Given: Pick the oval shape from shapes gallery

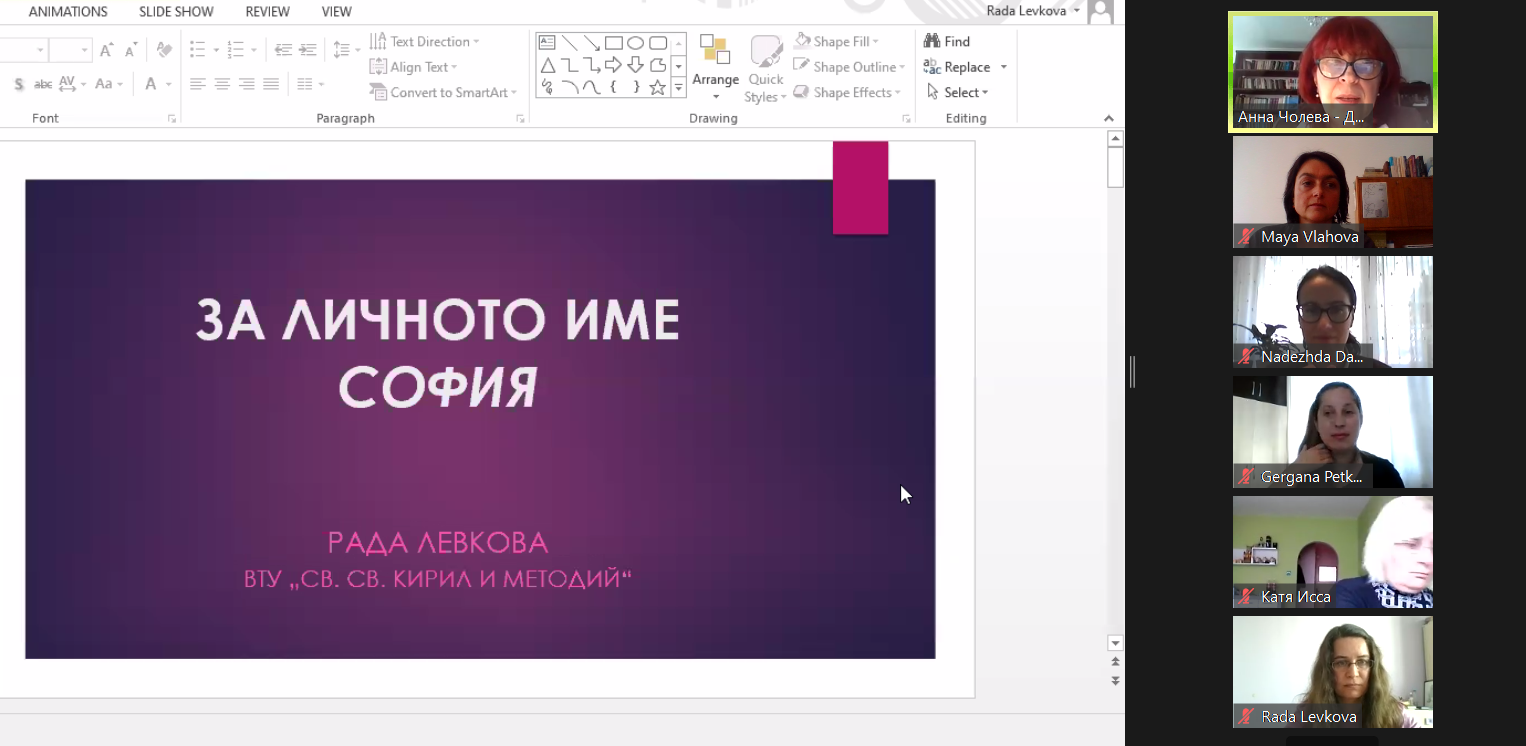Looking at the screenshot, I should tap(635, 42).
